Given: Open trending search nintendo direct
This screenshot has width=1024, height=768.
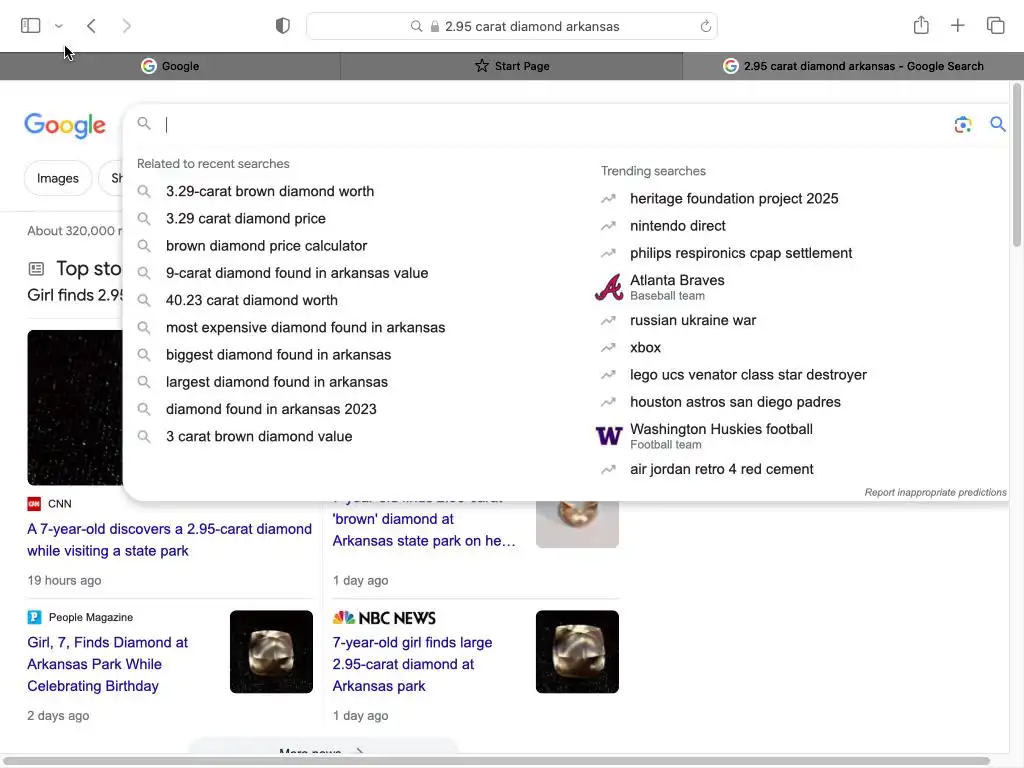Looking at the screenshot, I should point(677,226).
